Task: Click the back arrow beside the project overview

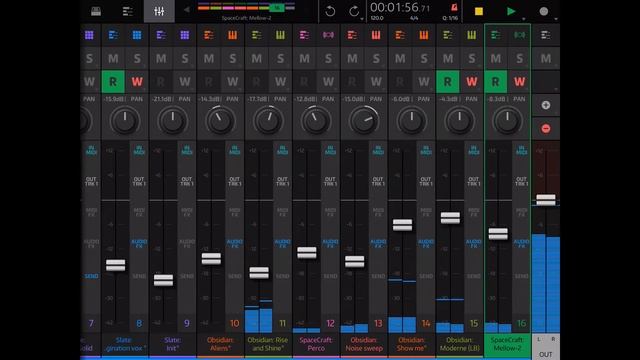Action: tap(187, 9)
